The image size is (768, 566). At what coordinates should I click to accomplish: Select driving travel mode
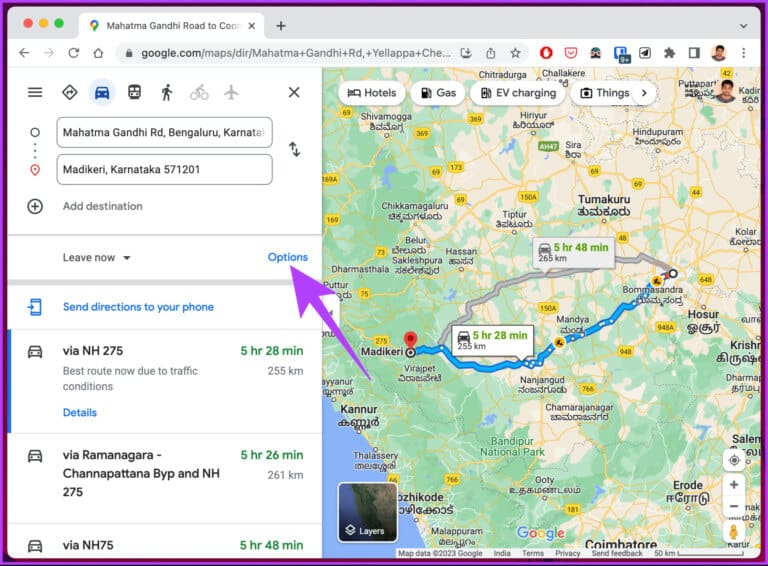(102, 92)
